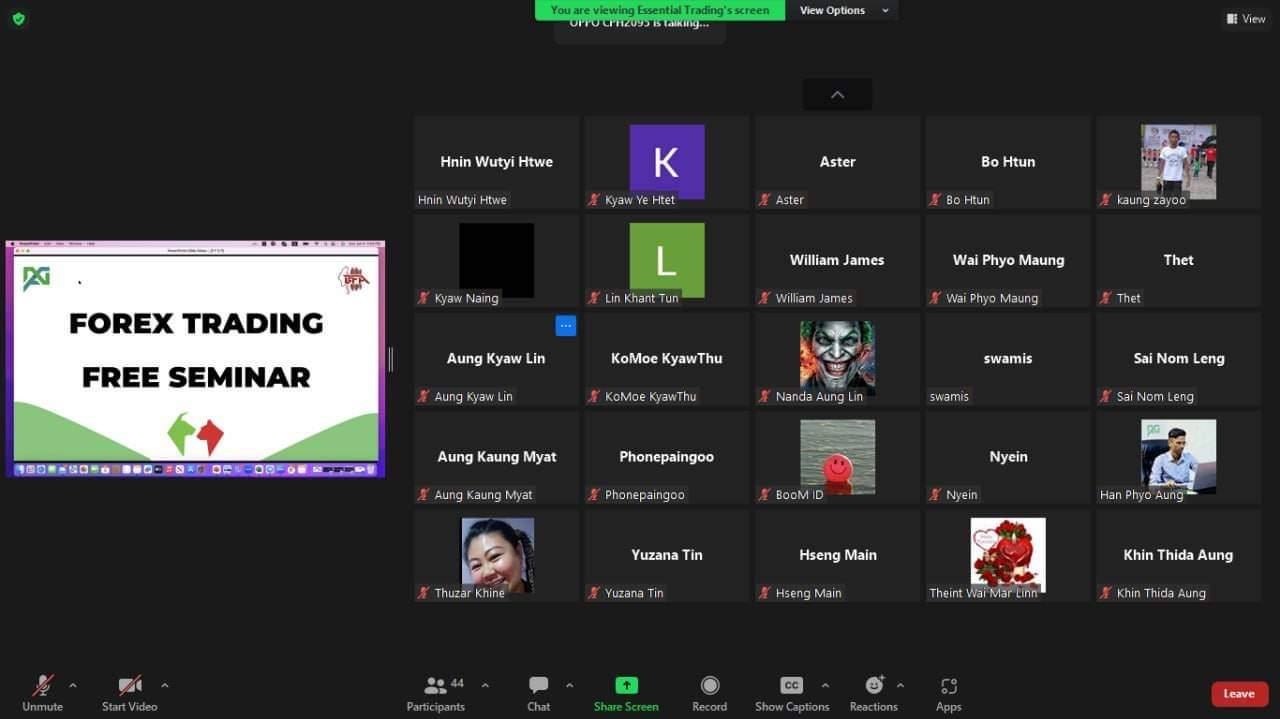Click the purple K avatar of Kyaw Ye Htet
1280x719 pixels.
click(667, 162)
